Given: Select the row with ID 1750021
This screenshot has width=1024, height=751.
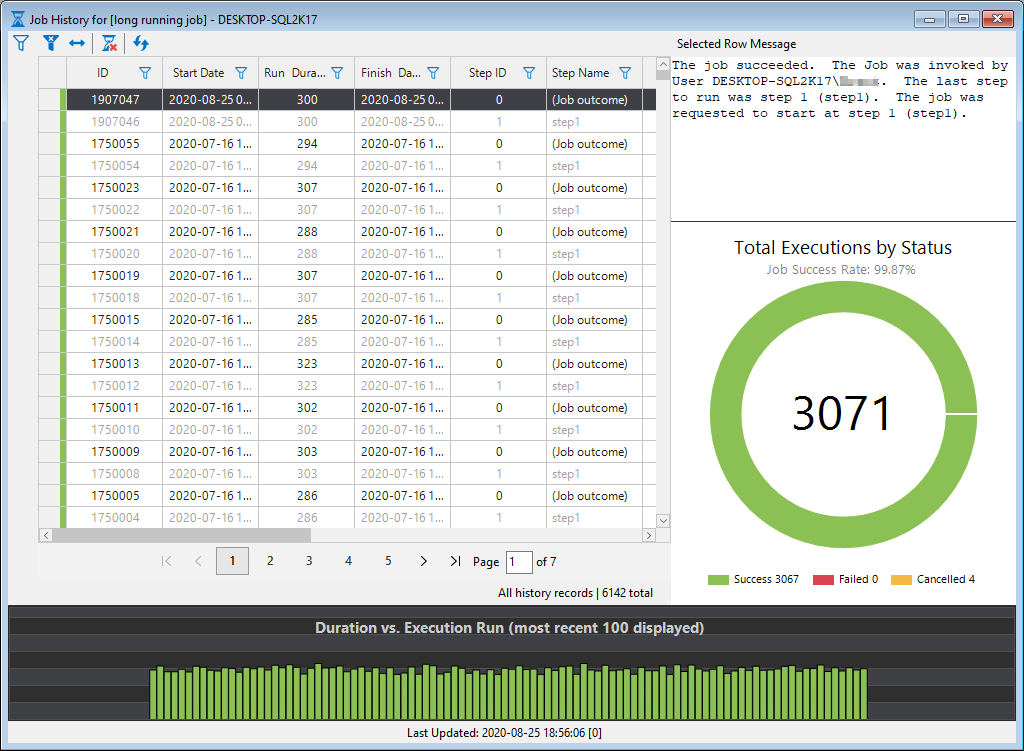Looking at the screenshot, I should click(x=347, y=232).
